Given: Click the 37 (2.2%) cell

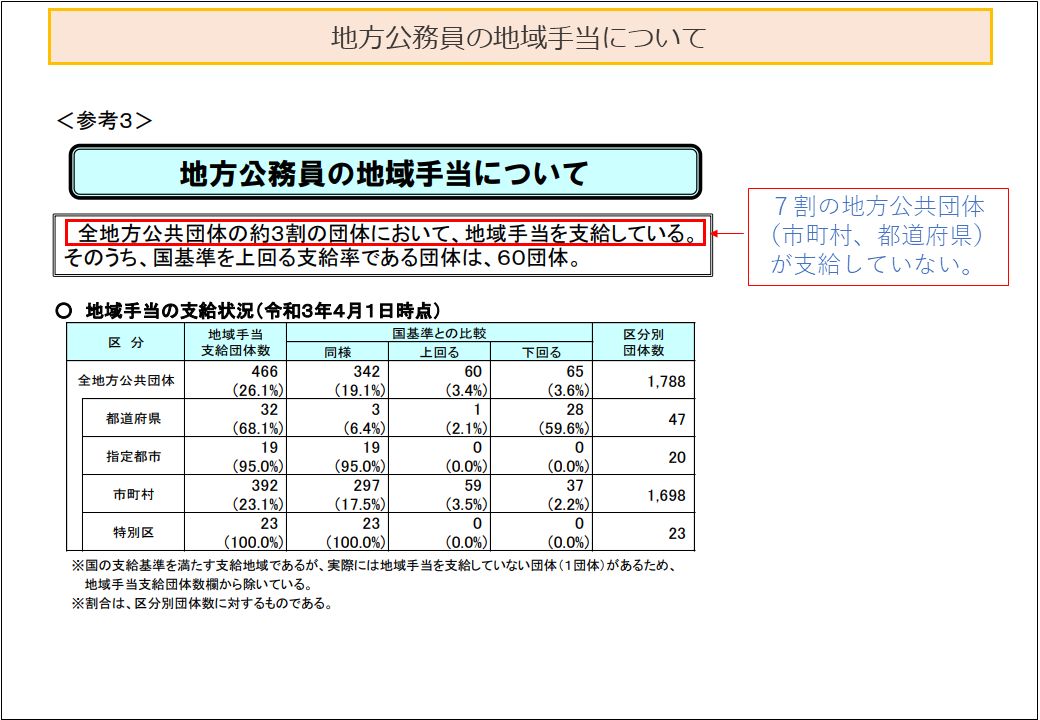Looking at the screenshot, I should coord(541,494).
